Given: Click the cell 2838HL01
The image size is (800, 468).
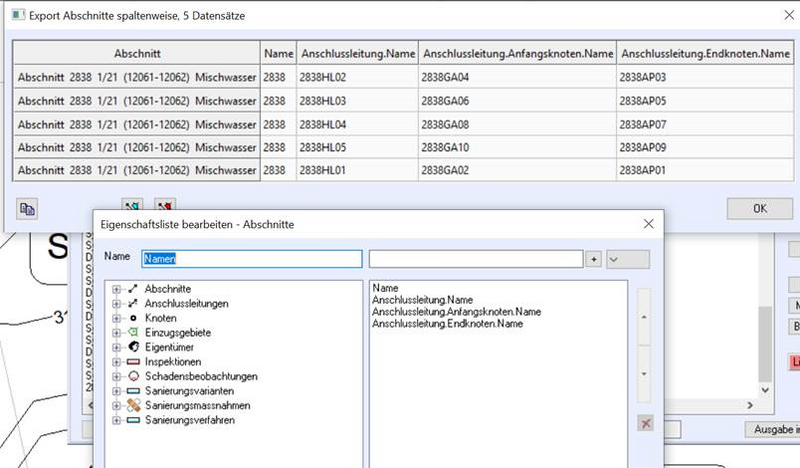Looking at the screenshot, I should pos(358,170).
